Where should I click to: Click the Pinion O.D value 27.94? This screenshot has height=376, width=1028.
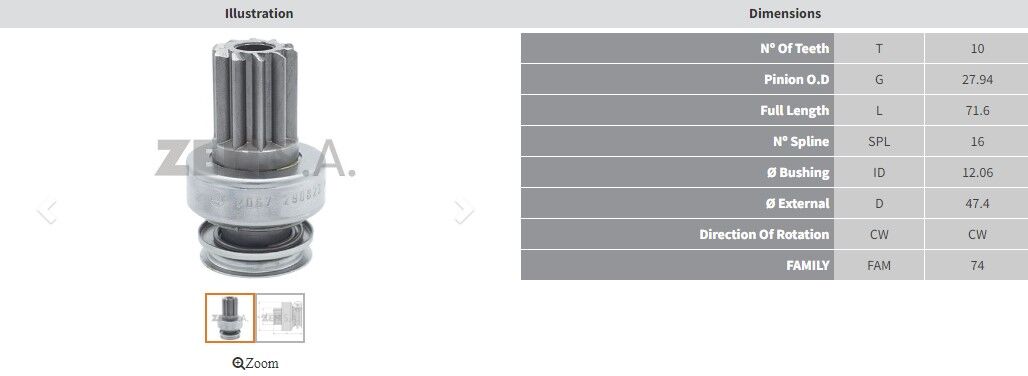(x=977, y=80)
